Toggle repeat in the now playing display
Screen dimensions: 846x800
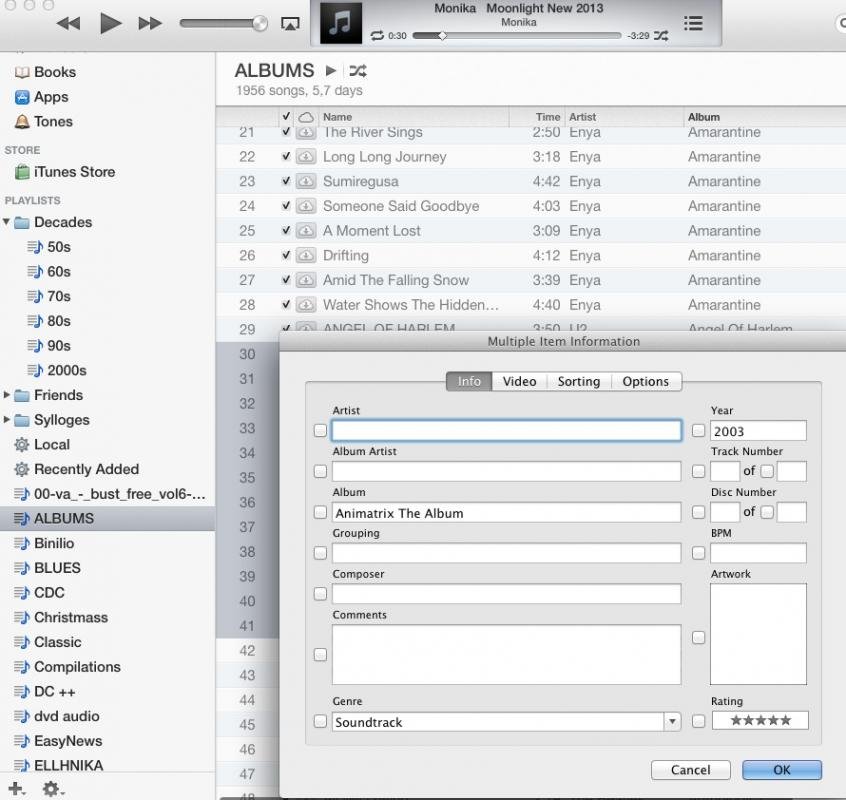(x=377, y=36)
